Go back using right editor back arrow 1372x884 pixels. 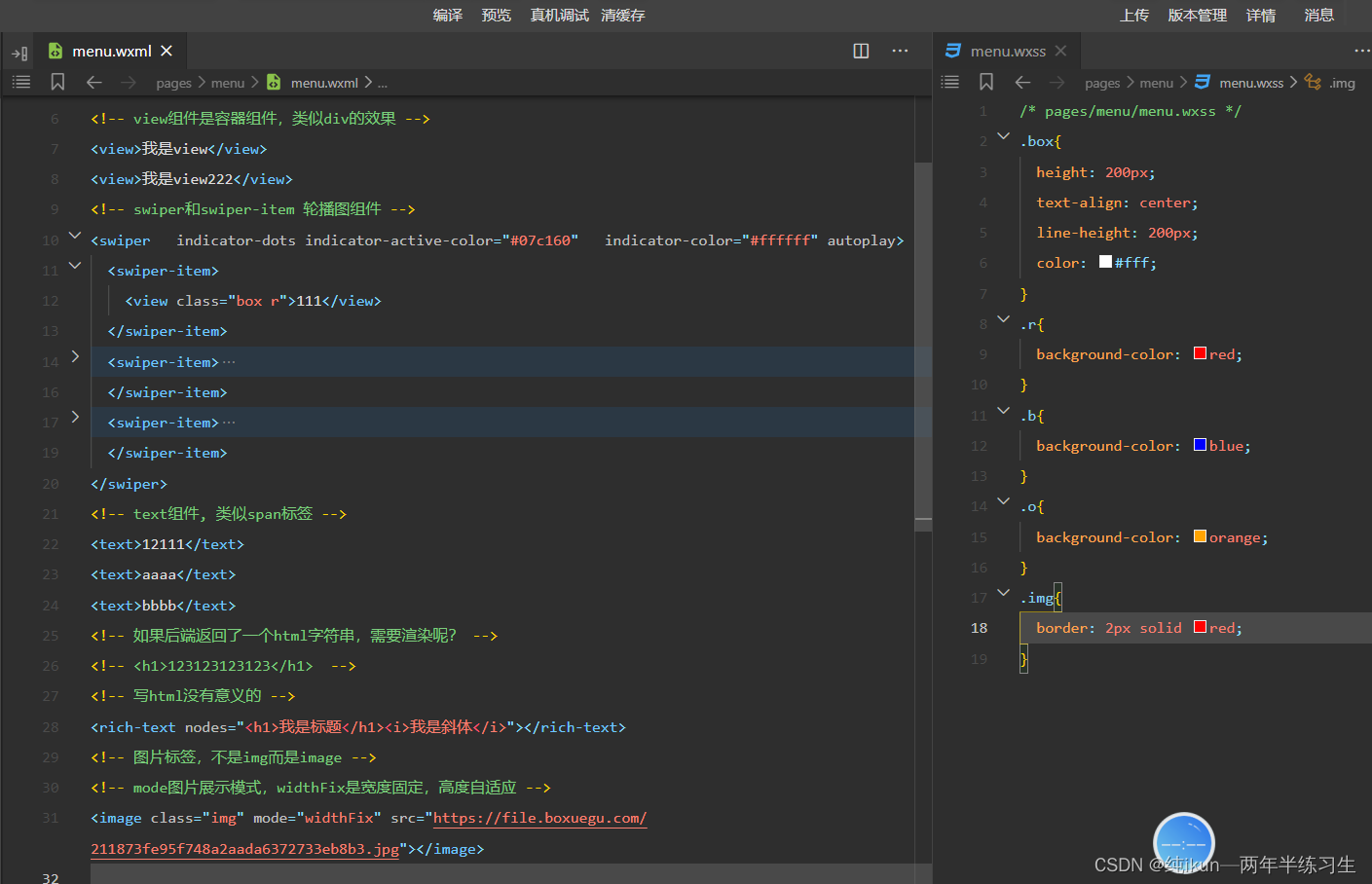[1022, 83]
